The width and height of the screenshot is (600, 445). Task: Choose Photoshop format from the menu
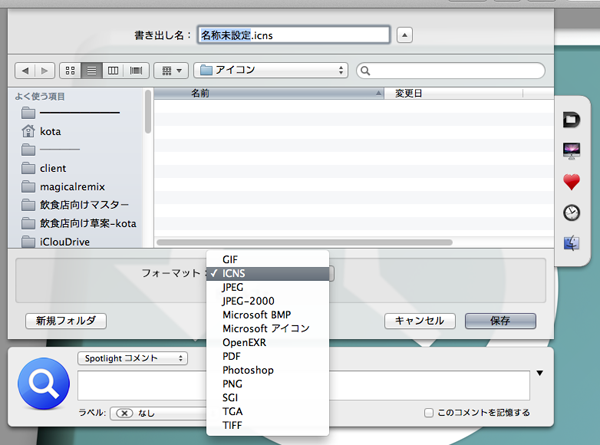(x=267, y=370)
